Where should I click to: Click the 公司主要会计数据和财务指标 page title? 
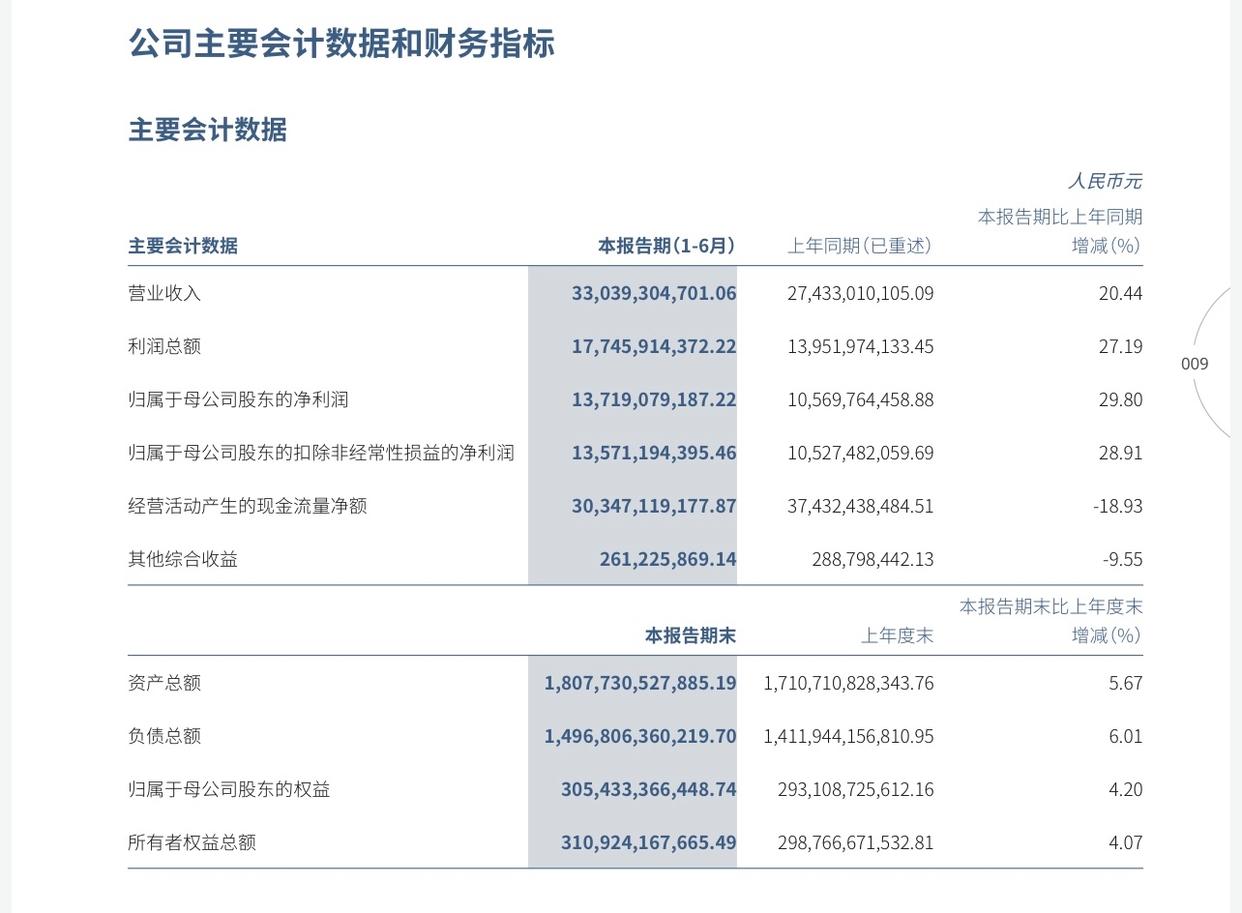(341, 44)
